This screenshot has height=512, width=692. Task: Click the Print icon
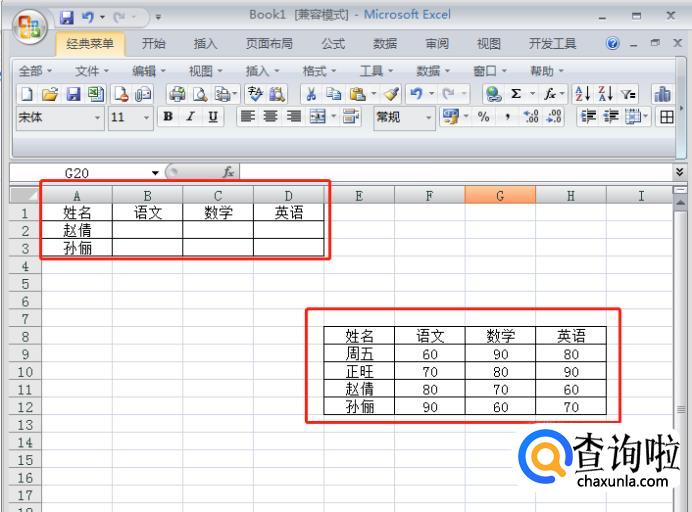[x=177, y=94]
